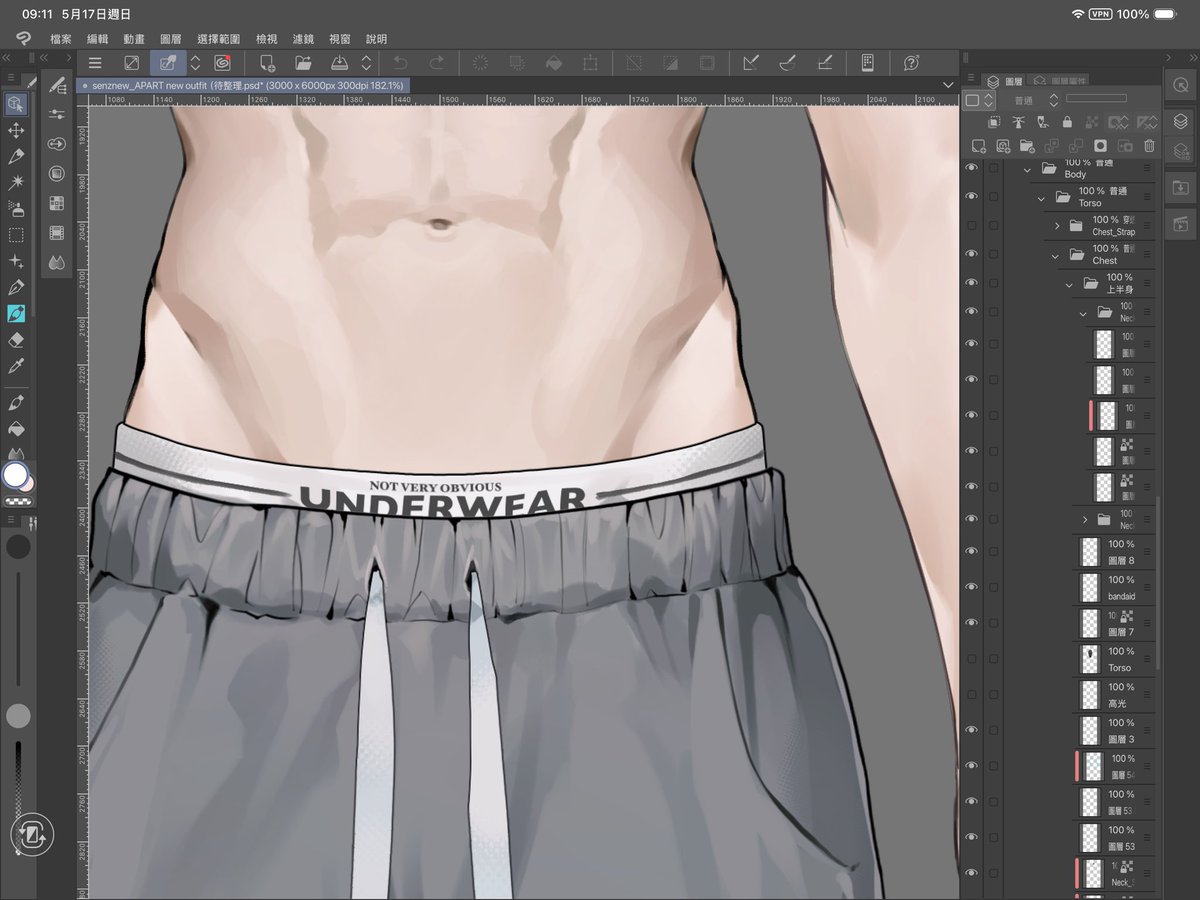Select the Auto select magic wand tool
Screen dimensions: 1200x900
pos(16,183)
